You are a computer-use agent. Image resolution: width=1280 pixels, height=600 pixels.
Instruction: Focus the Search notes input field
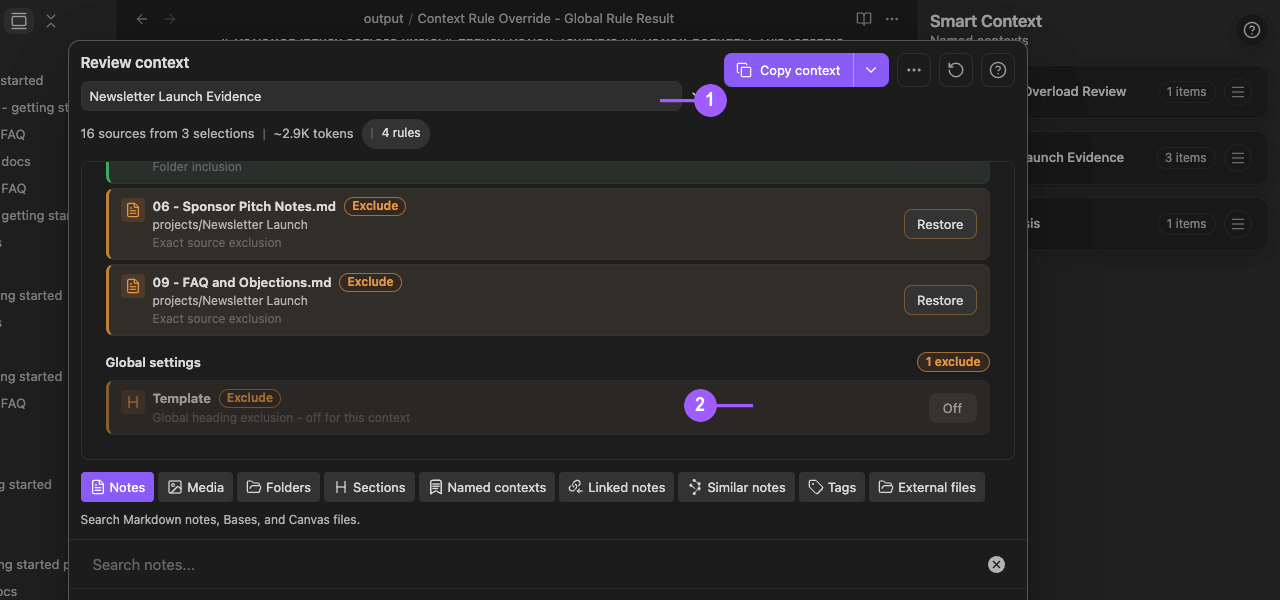pyautogui.click(x=535, y=565)
